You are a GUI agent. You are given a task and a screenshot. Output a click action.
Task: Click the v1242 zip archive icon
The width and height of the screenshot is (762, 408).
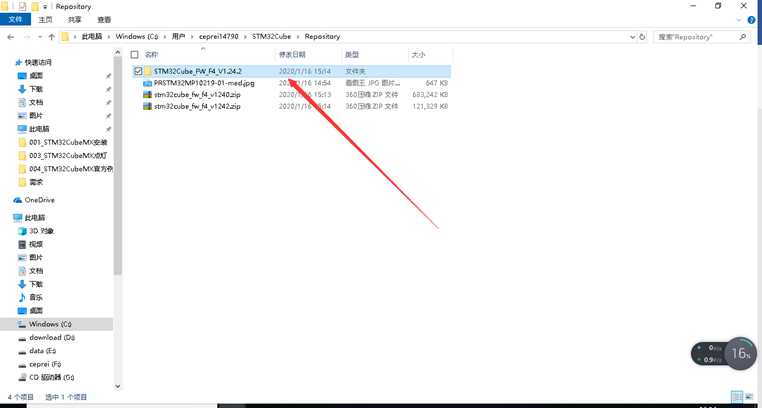coord(148,106)
